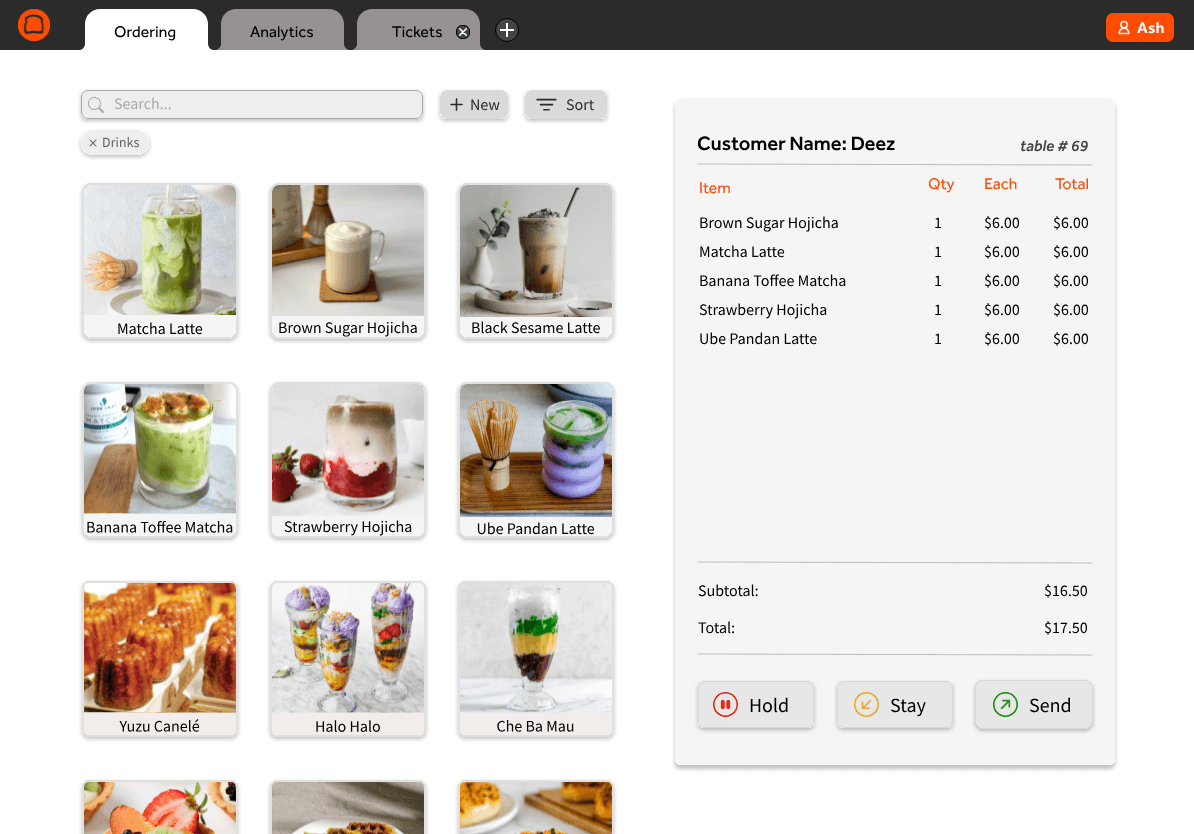Create a new item with the New button

point(474,105)
